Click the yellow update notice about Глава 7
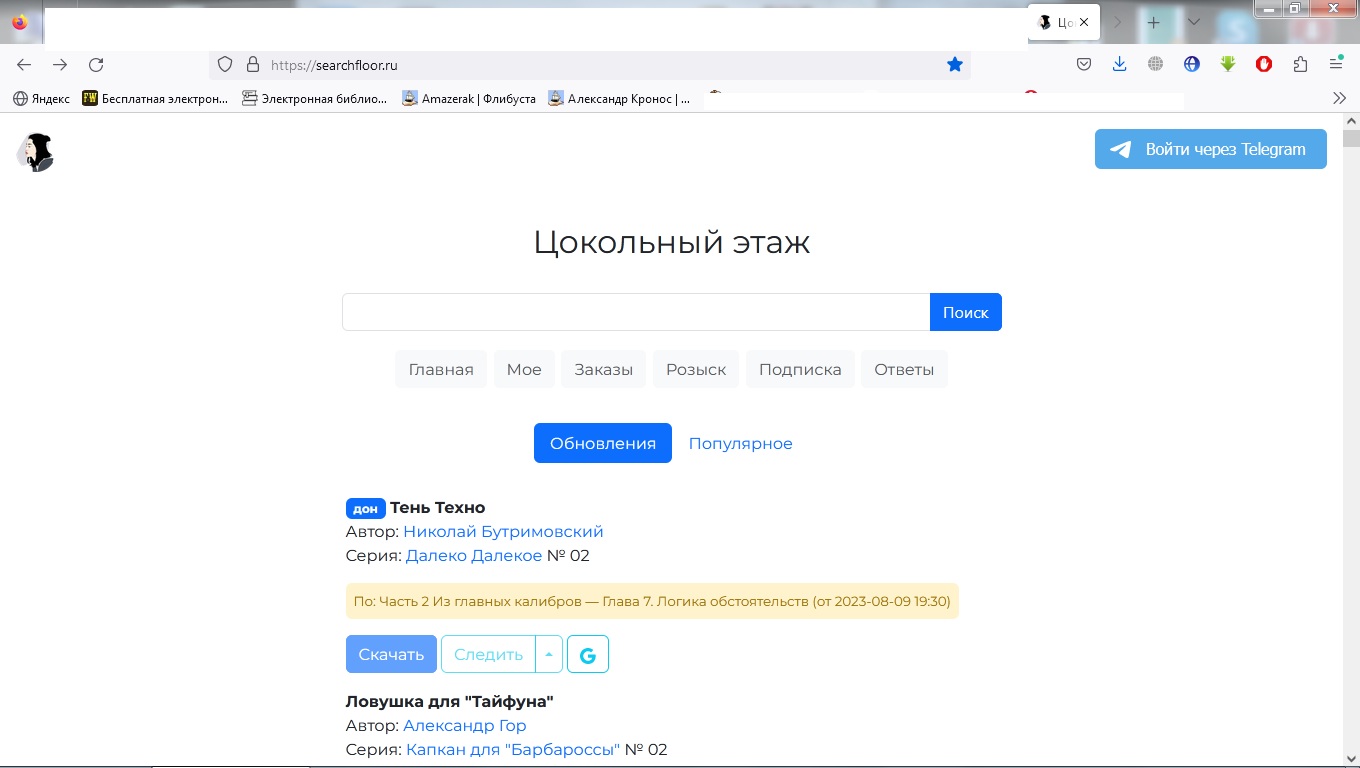 click(652, 601)
